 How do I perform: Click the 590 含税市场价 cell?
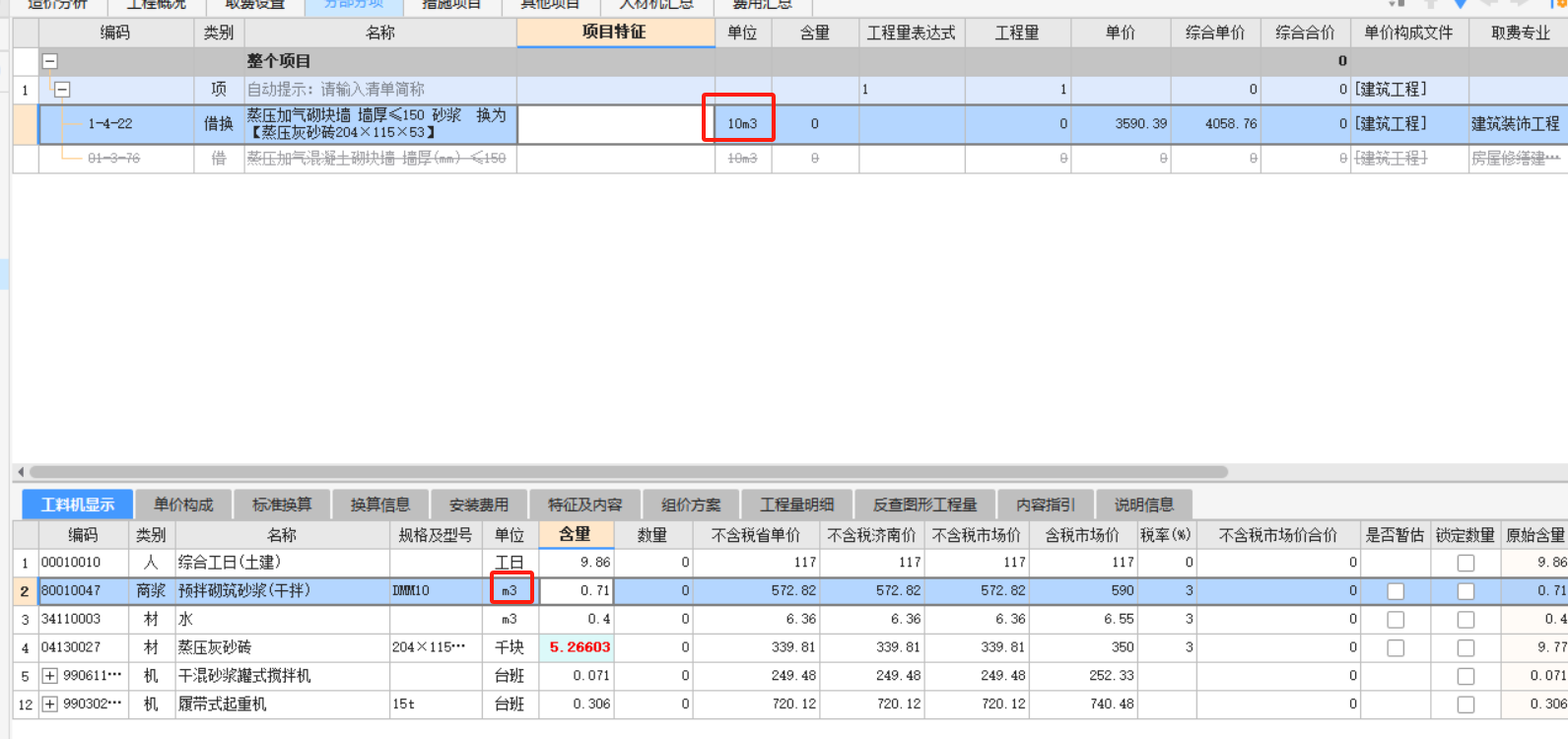click(x=1082, y=591)
